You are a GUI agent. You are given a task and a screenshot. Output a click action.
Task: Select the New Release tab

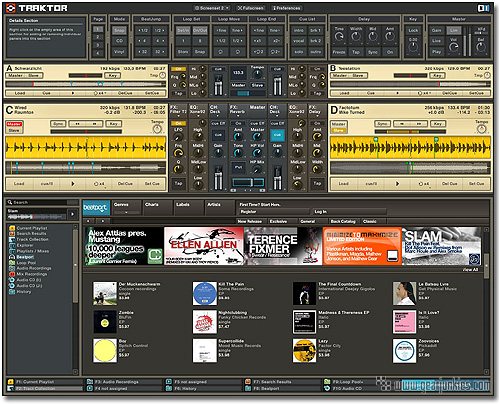click(x=249, y=221)
